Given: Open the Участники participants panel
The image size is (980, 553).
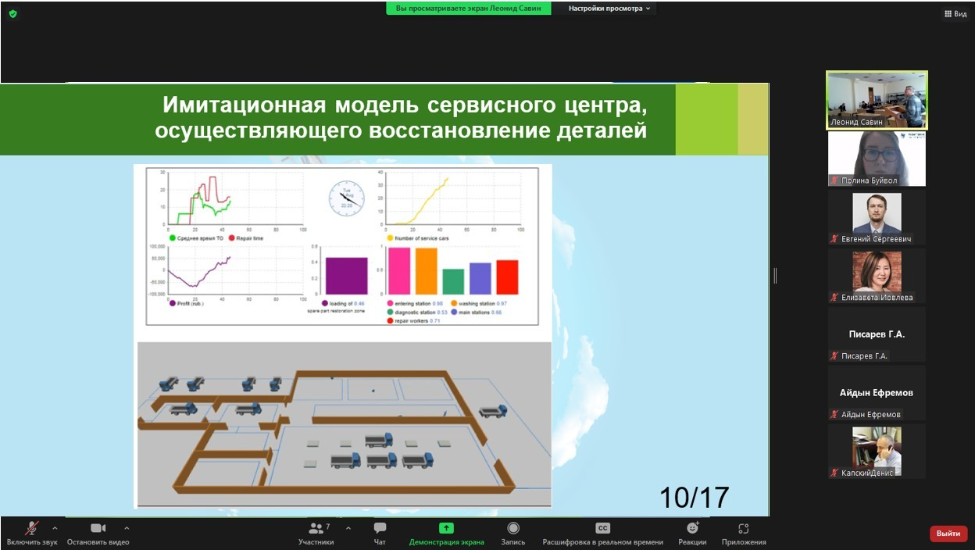Looking at the screenshot, I should click(316, 529).
